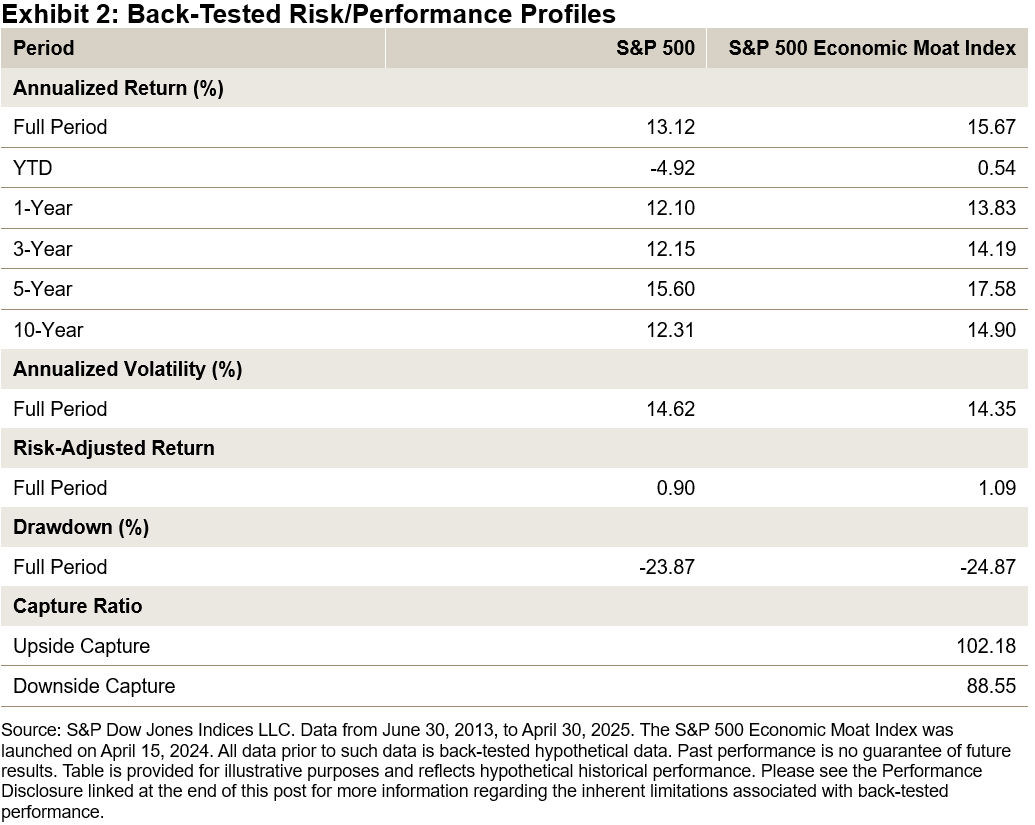Image resolution: width=1035 pixels, height=825 pixels.
Task: Click the Upside Capture row label
Action: click(82, 646)
